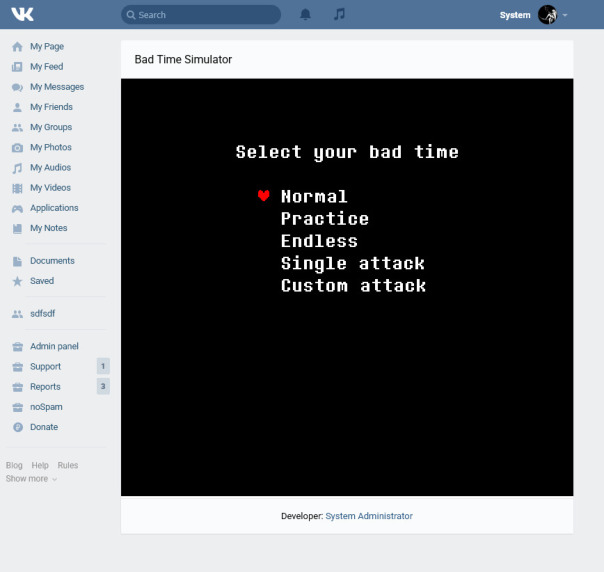The image size is (604, 572).
Task: Click the Help footer link
Action: [40, 465]
